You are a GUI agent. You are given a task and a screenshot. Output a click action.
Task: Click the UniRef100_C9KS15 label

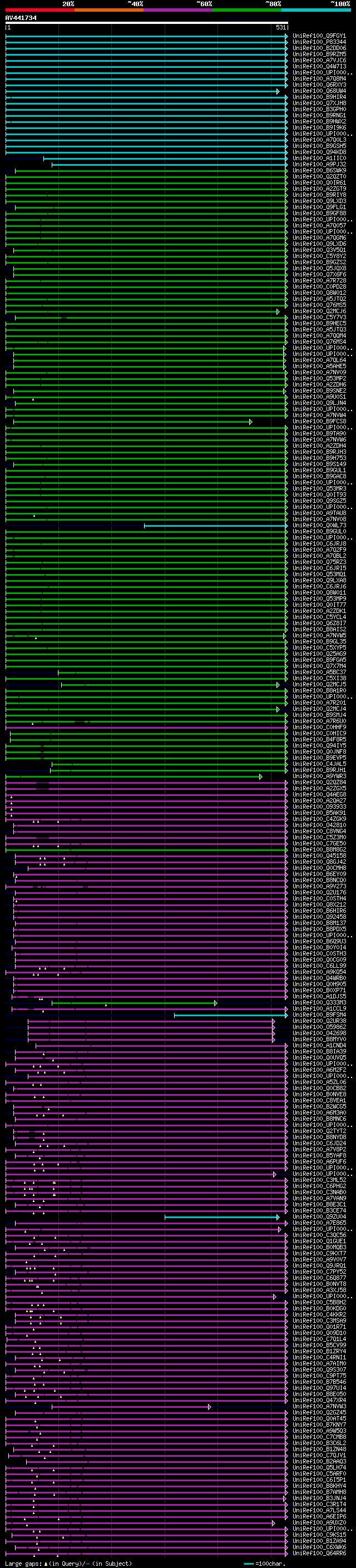319,1535
